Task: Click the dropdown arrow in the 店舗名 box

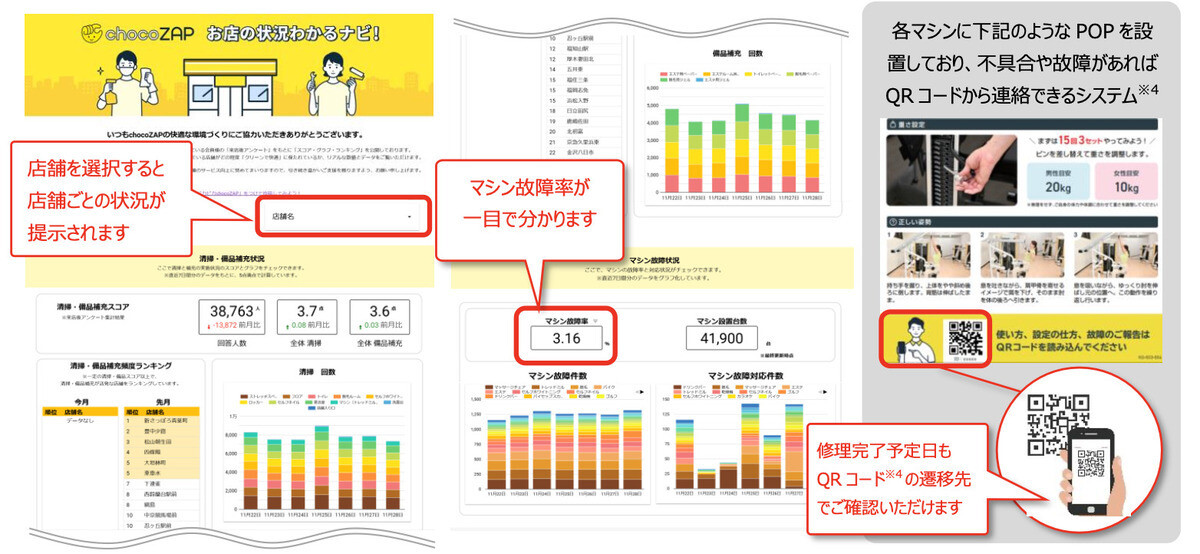Action: 409,217
